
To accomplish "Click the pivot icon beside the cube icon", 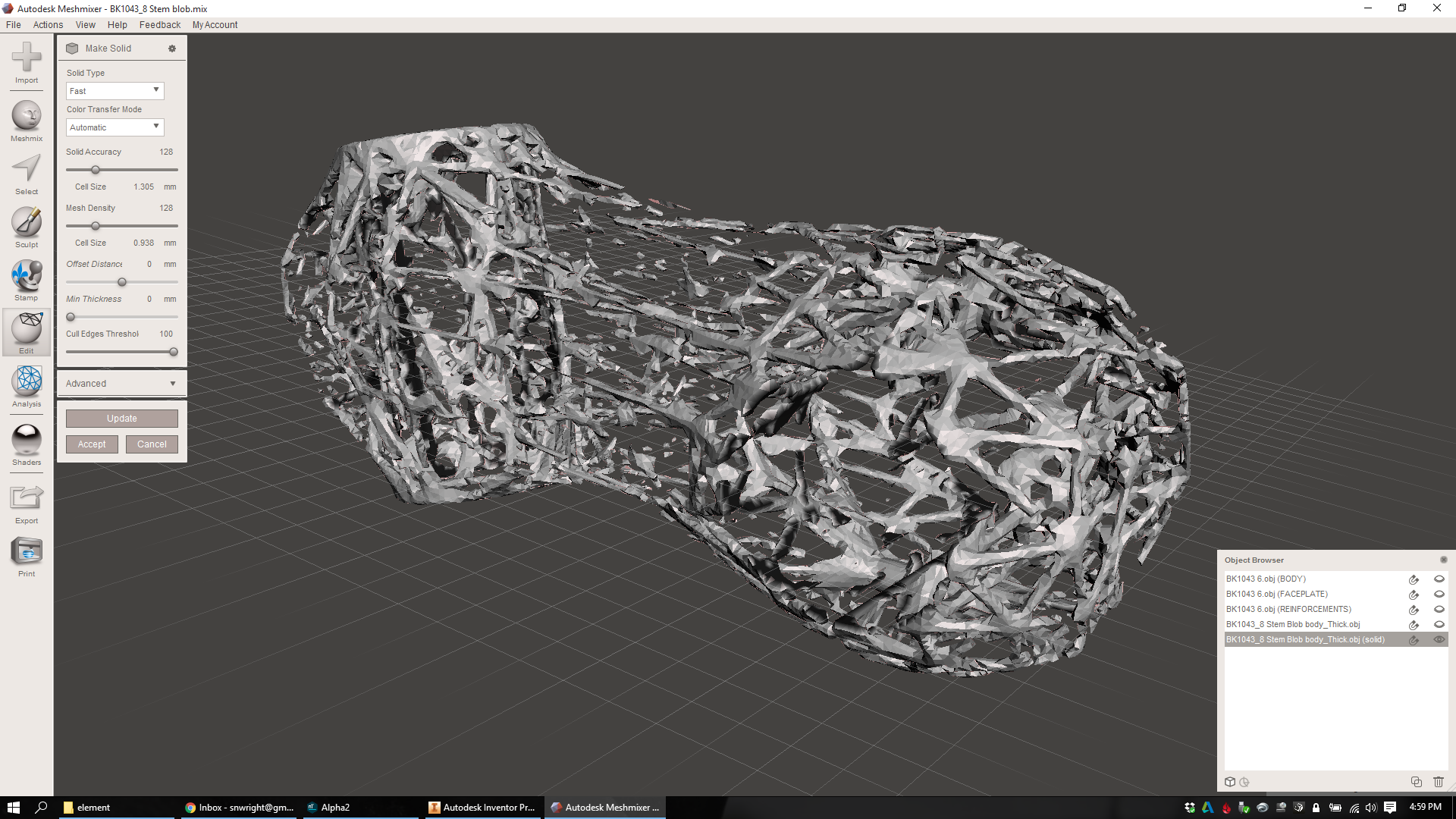I will click(x=1244, y=782).
